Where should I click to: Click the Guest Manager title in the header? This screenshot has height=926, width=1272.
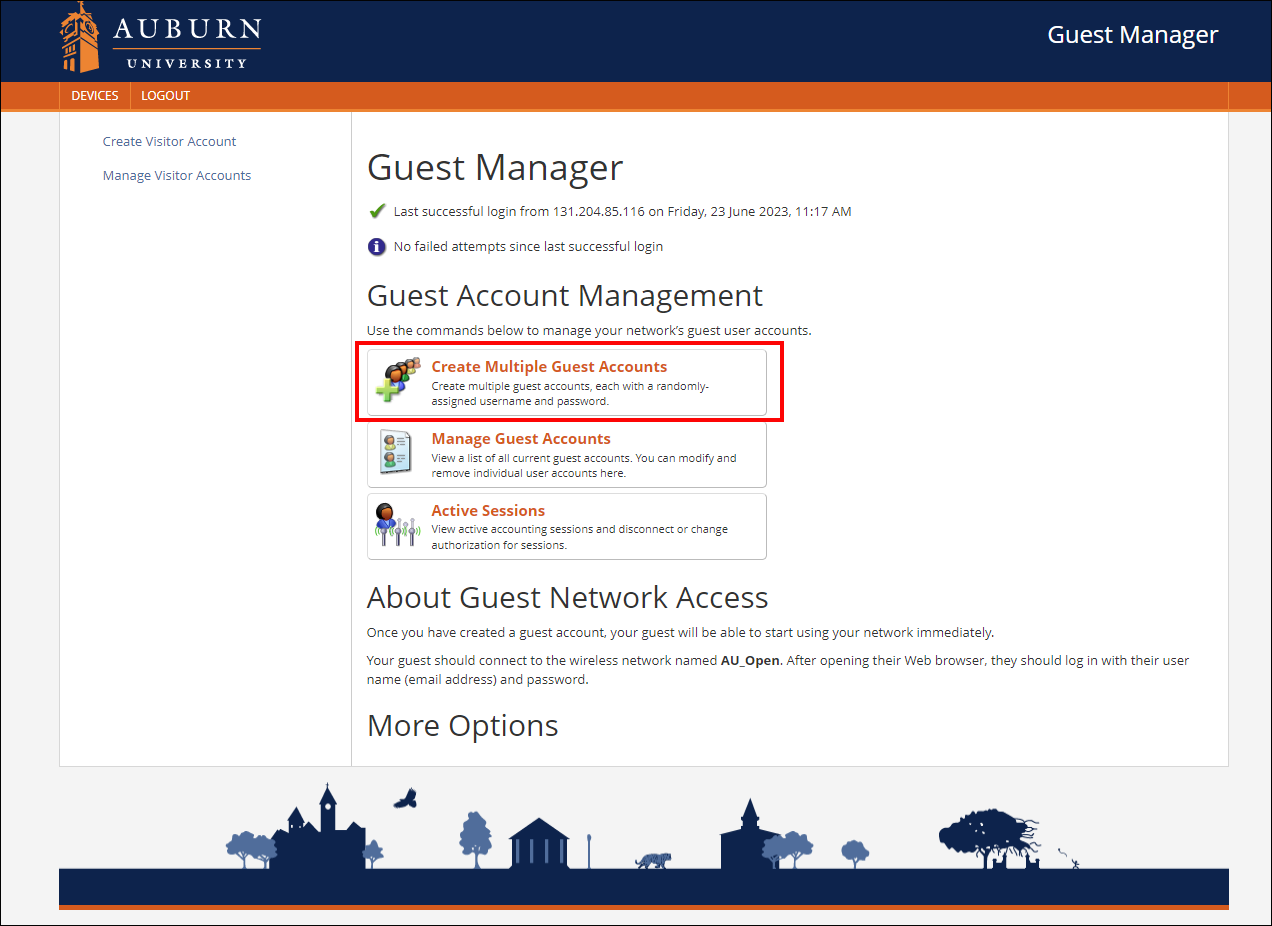click(1133, 35)
